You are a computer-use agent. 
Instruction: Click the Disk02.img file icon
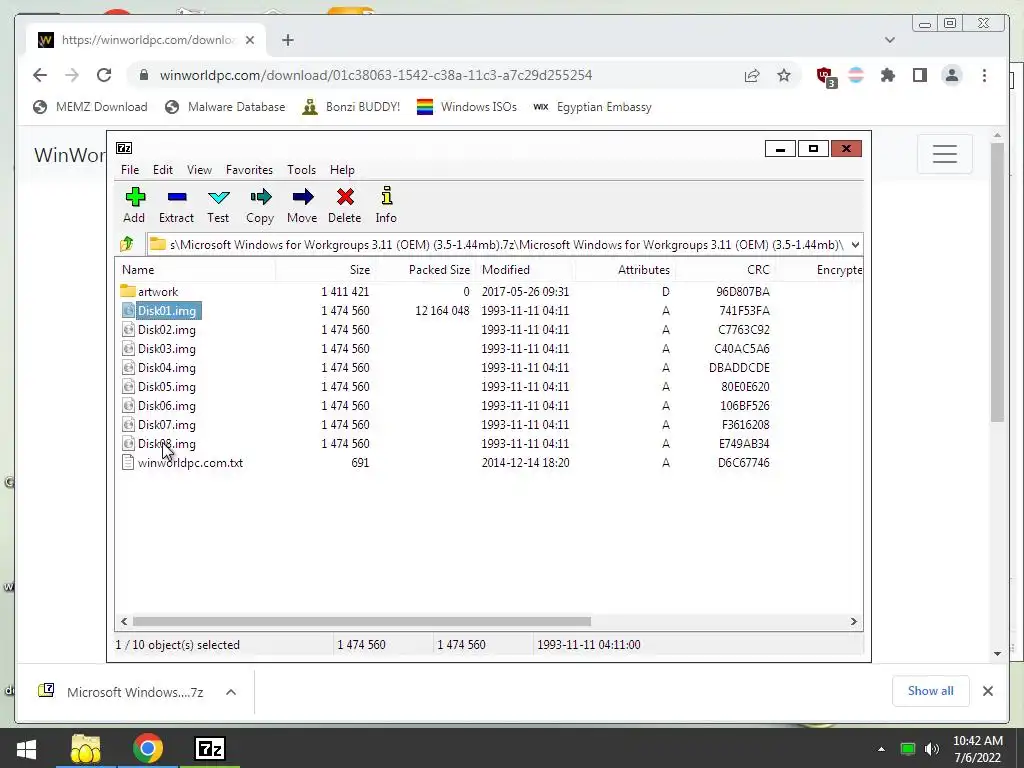coord(129,330)
